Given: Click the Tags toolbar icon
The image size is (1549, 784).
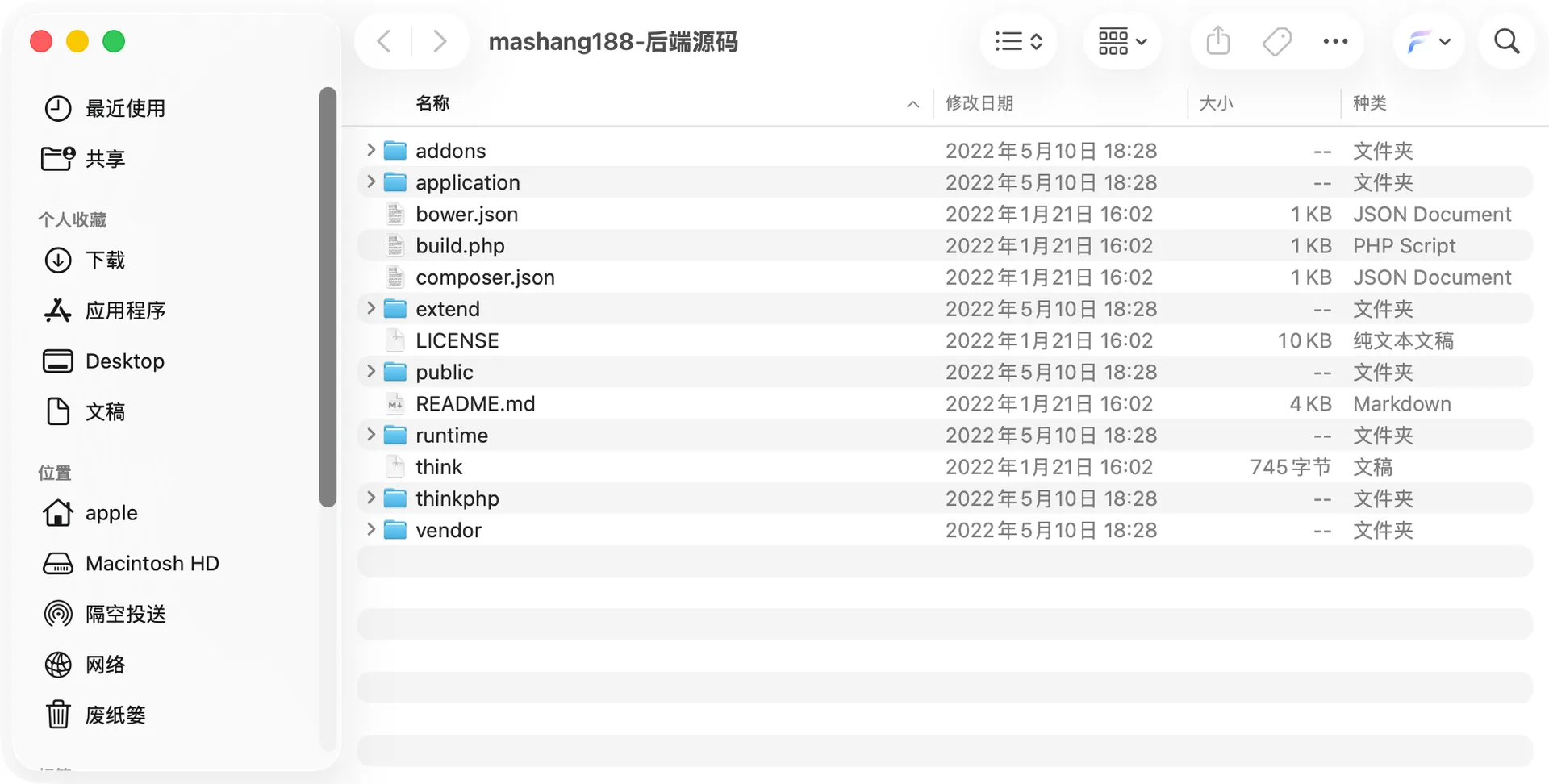Looking at the screenshot, I should point(1277,41).
